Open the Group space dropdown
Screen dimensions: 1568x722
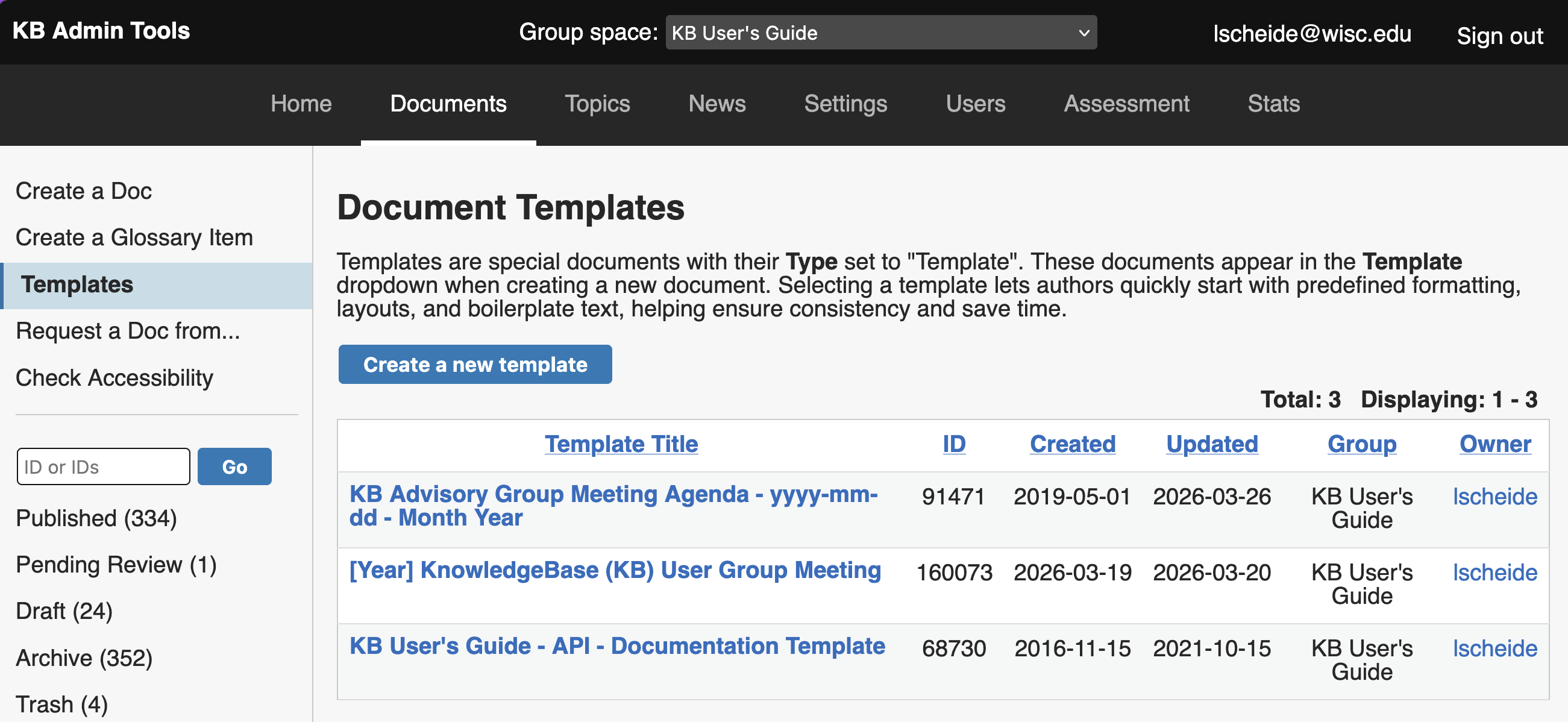click(881, 33)
